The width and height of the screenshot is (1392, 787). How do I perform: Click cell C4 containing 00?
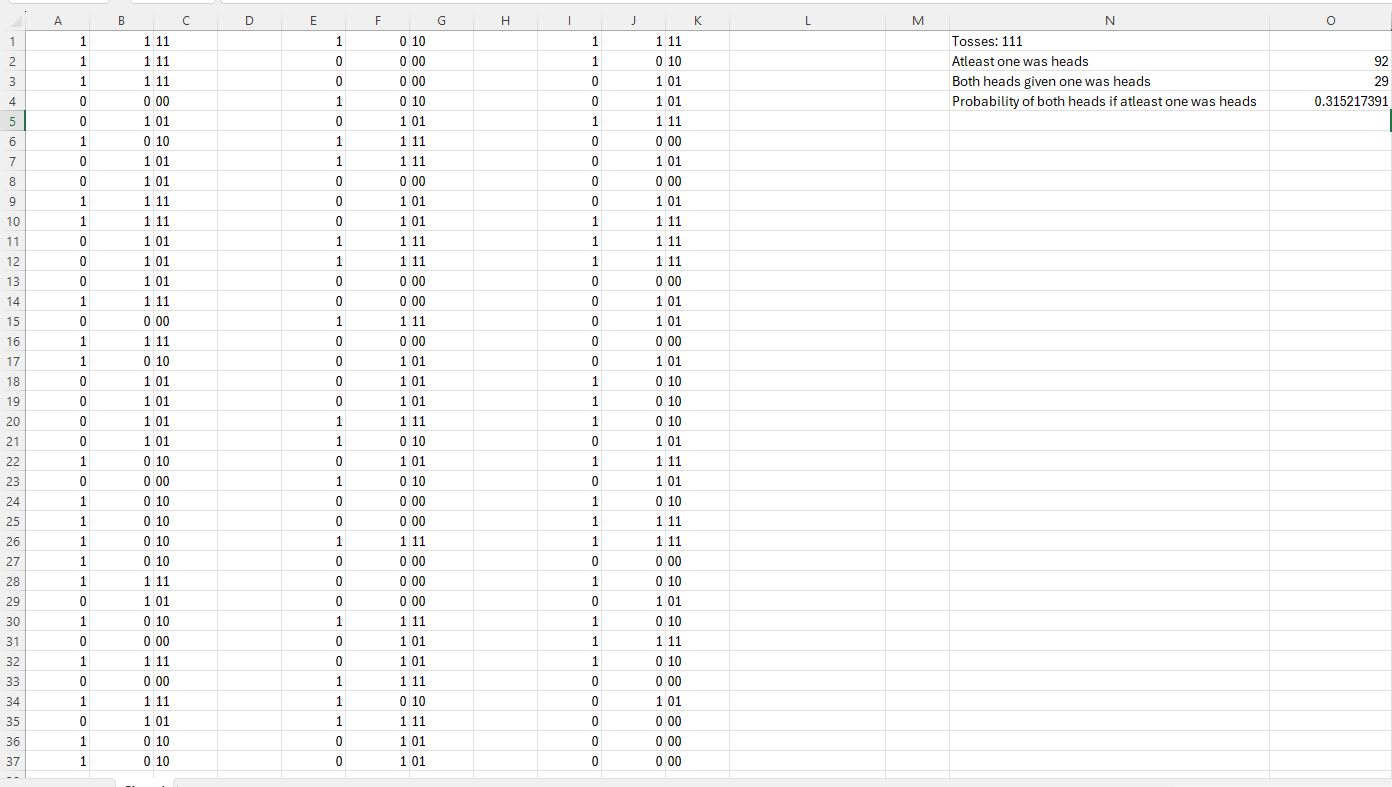point(185,101)
